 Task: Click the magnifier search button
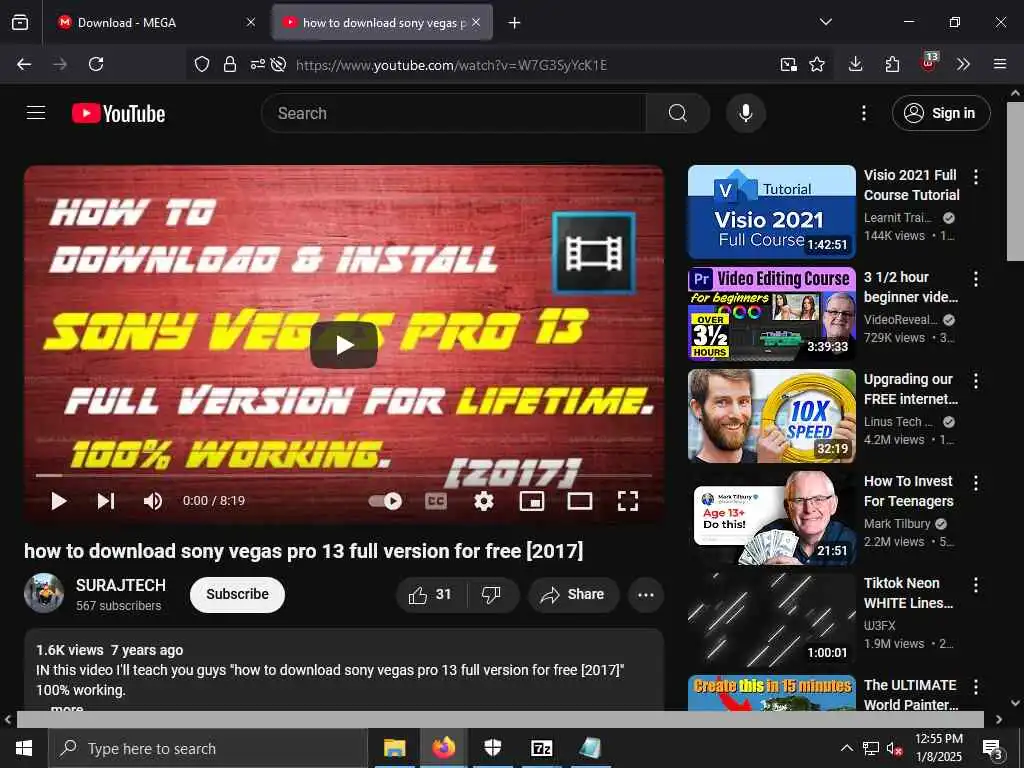tap(678, 113)
